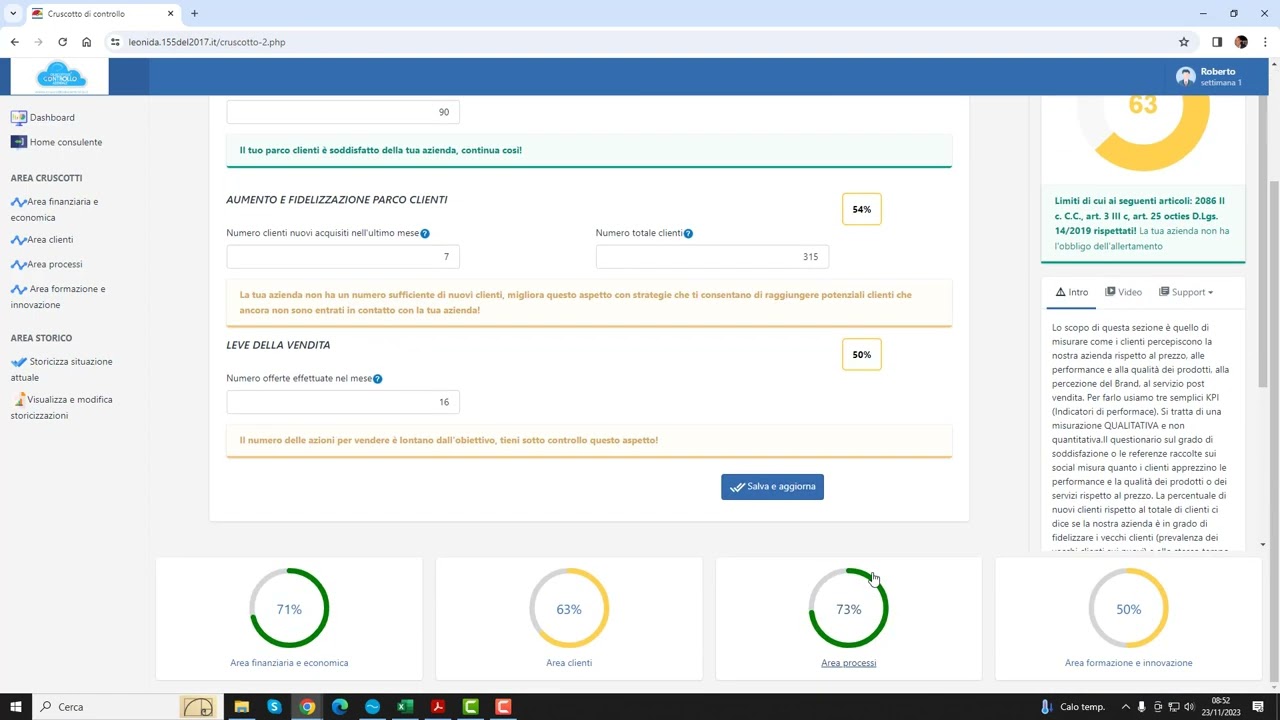Viewport: 1280px width, 720px height.
Task: Click the Numero totale clienti field
Action: (712, 257)
